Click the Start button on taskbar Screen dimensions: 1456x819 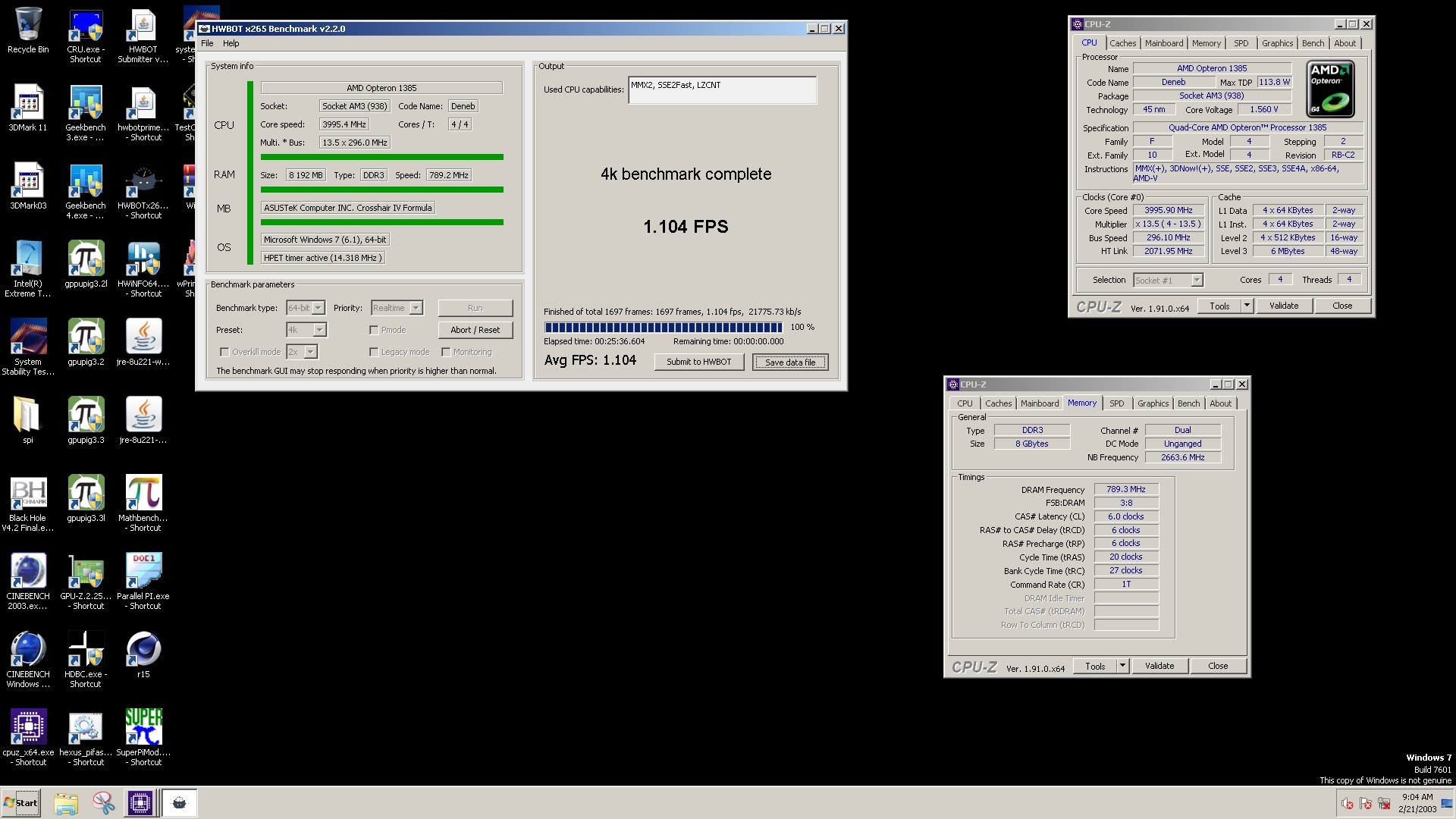[x=21, y=803]
